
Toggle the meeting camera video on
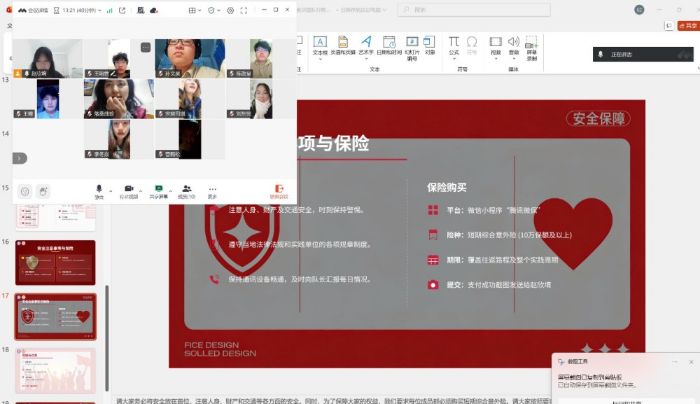pyautogui.click(x=128, y=189)
